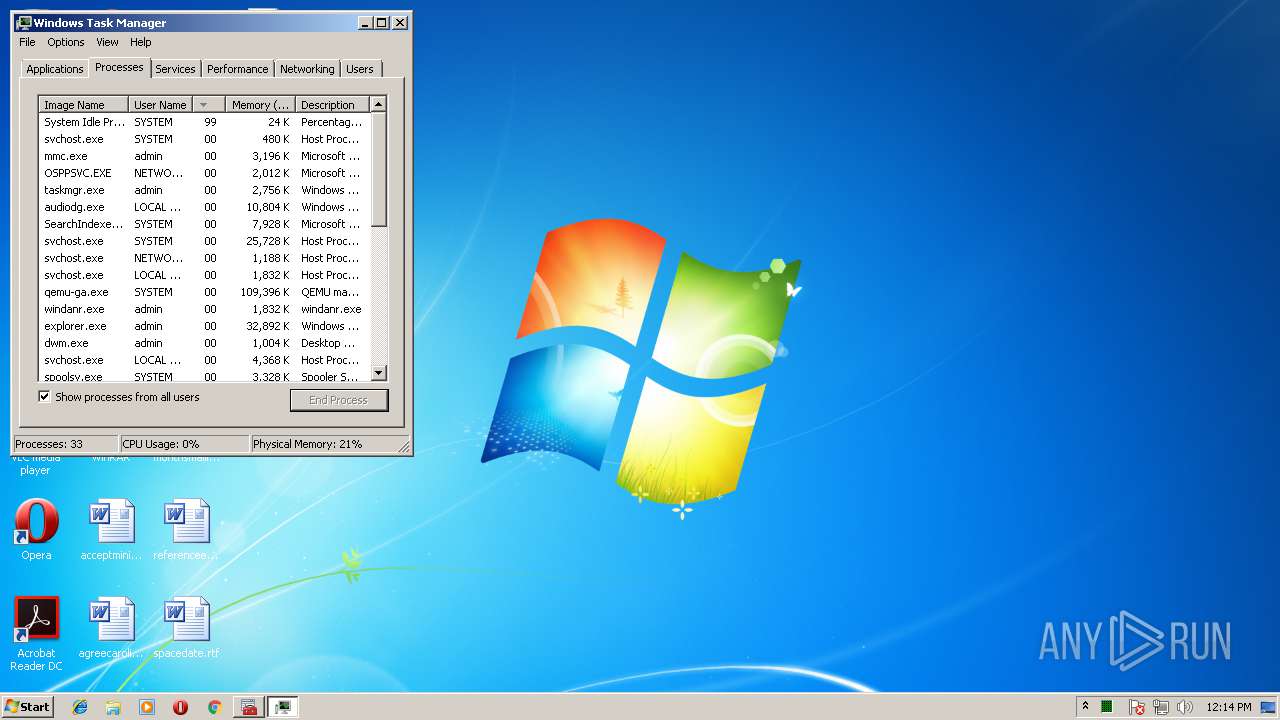
Task: Select the referencee Word document icon
Action: tap(186, 530)
